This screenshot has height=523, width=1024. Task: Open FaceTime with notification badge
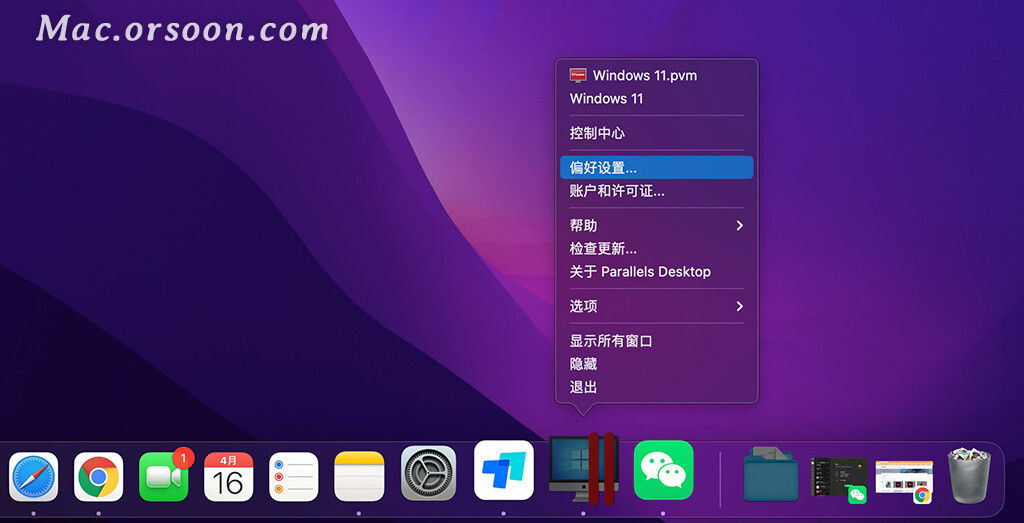click(x=164, y=477)
